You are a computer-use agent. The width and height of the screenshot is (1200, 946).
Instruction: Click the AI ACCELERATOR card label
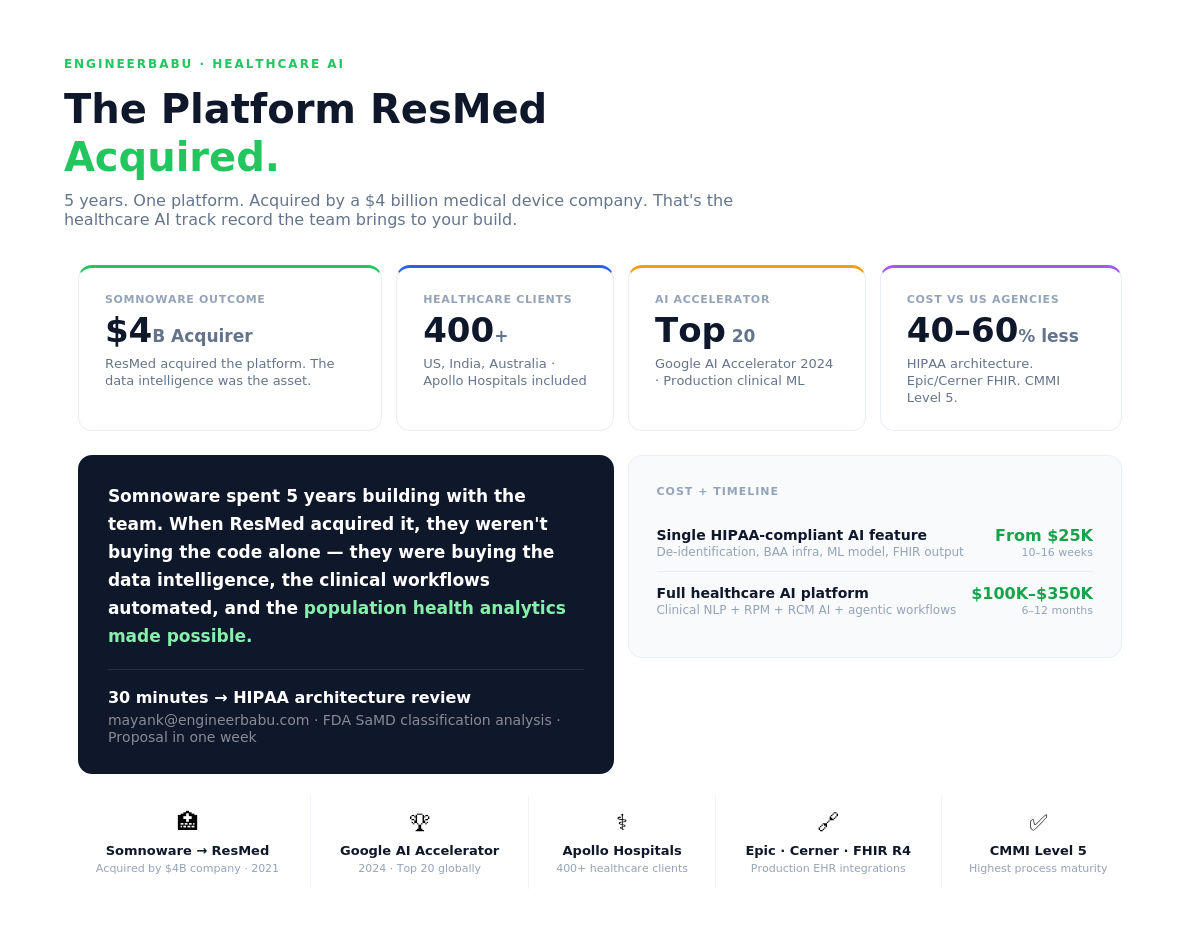[x=712, y=299]
